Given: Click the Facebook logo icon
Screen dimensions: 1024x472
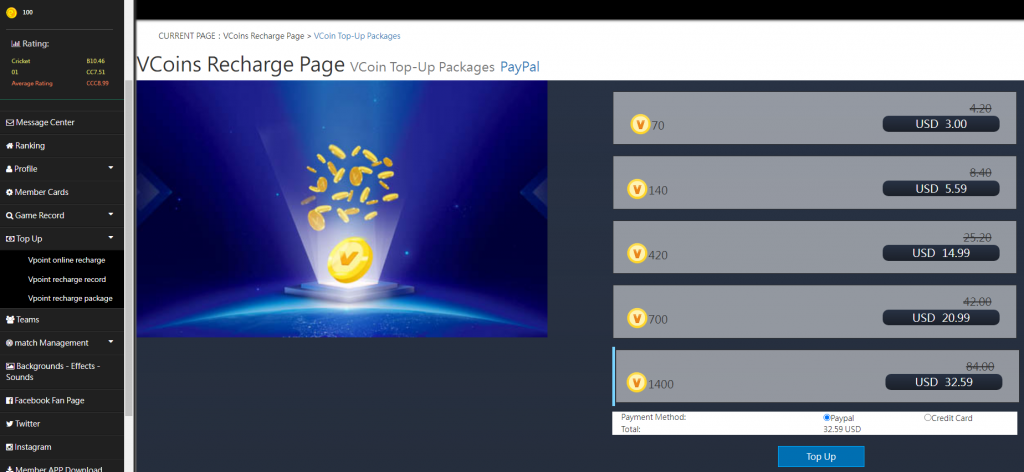Looking at the screenshot, I should (x=9, y=401).
